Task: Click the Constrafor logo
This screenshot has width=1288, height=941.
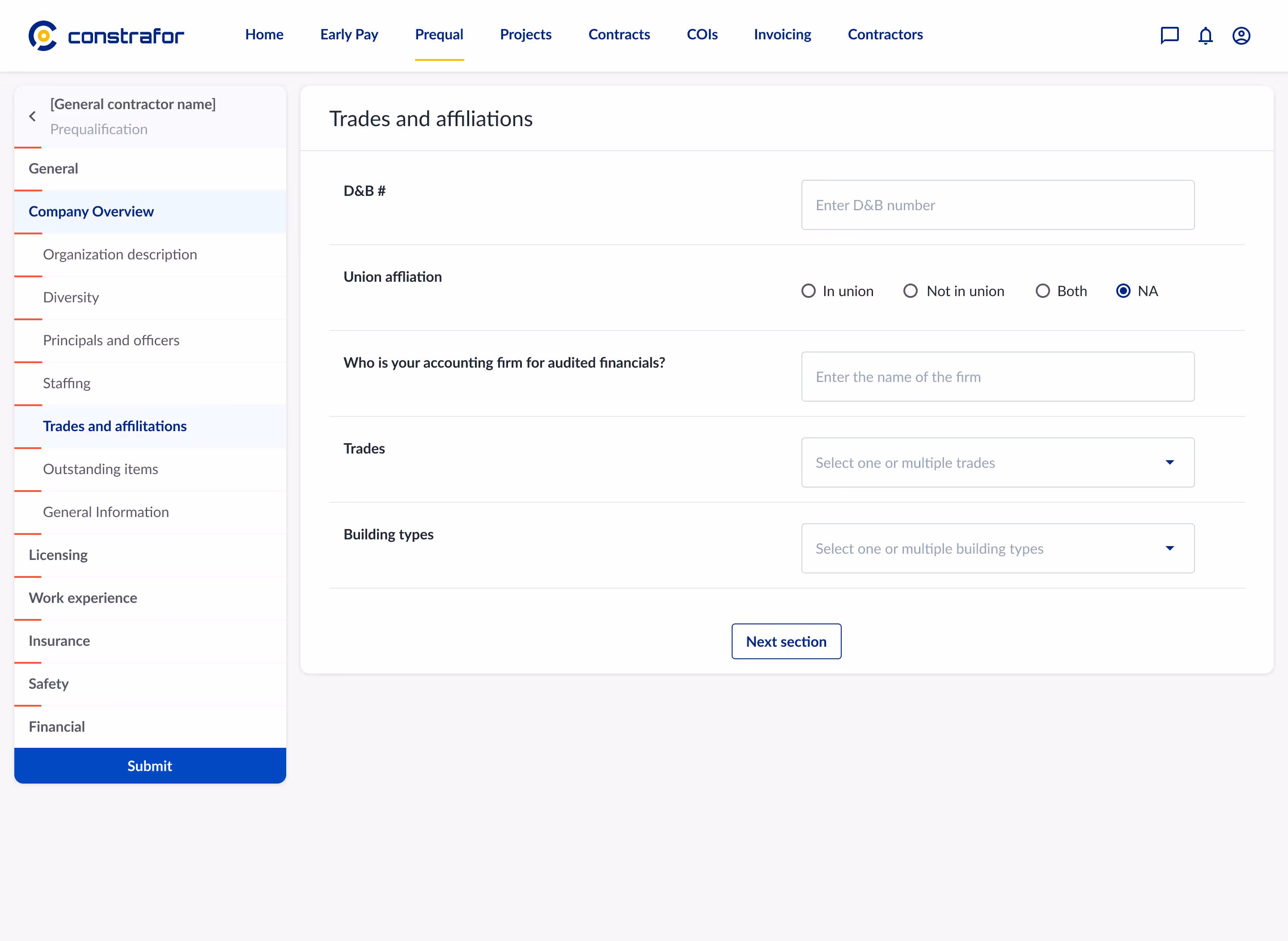Action: [x=106, y=36]
